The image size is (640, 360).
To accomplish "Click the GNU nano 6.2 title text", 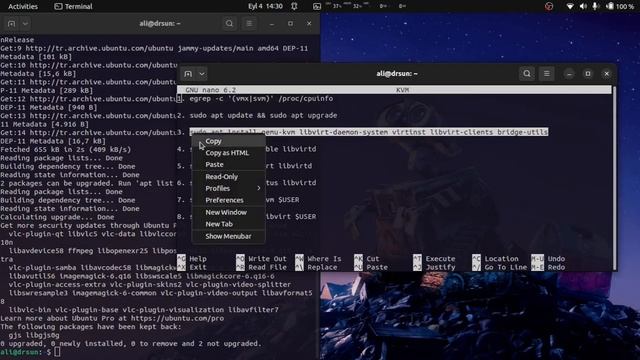I will click(x=211, y=90).
